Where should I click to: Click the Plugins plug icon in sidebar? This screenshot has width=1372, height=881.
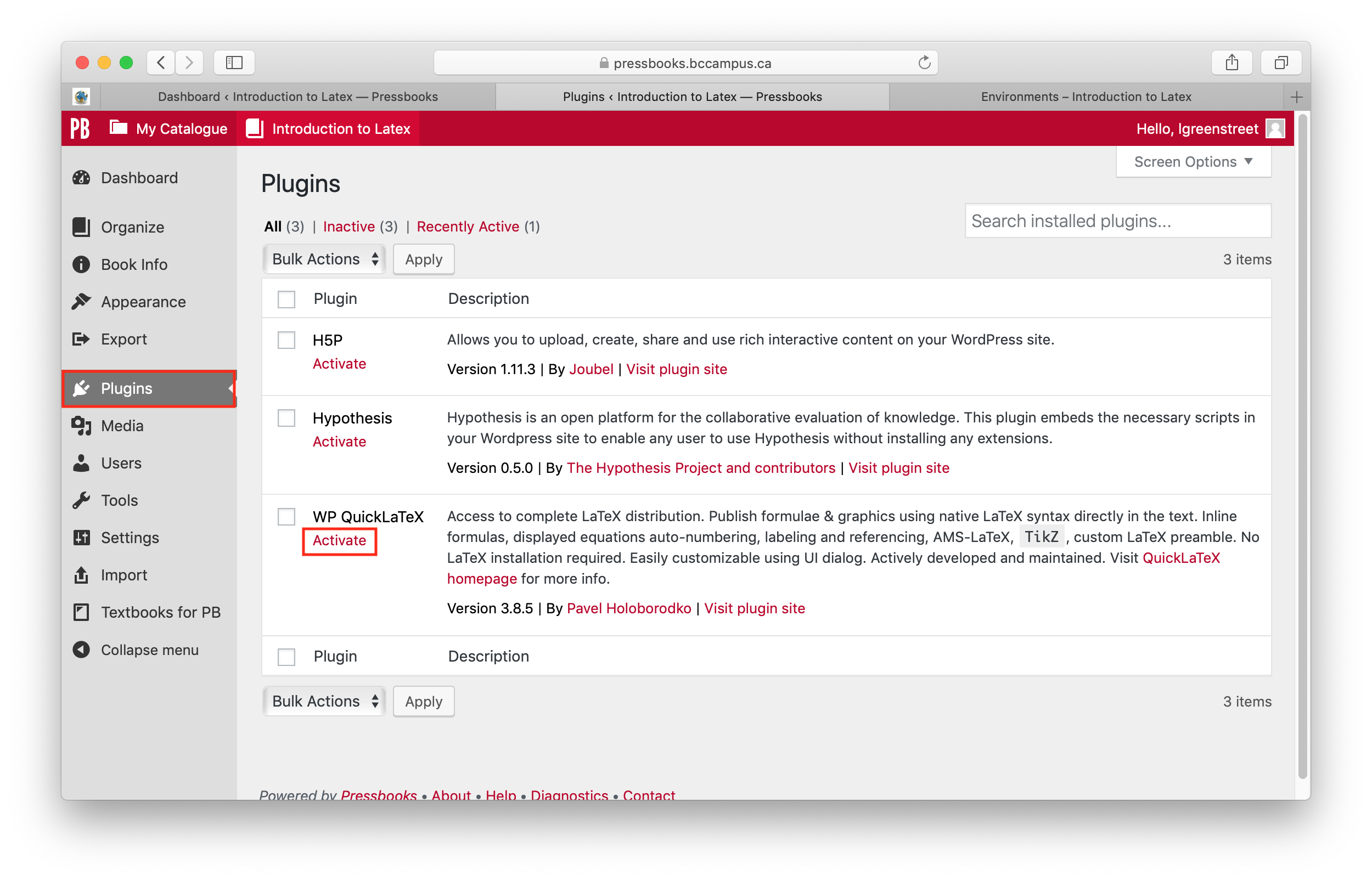point(81,388)
